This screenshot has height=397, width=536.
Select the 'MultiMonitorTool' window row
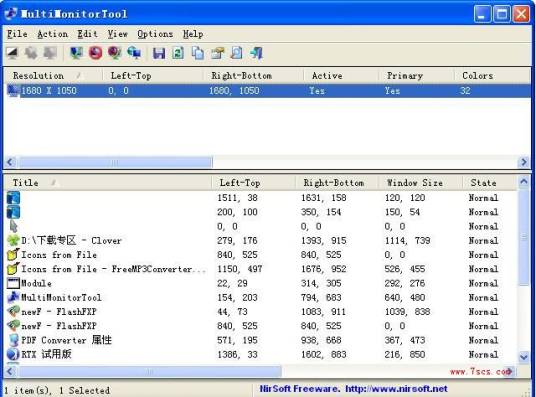point(261,297)
